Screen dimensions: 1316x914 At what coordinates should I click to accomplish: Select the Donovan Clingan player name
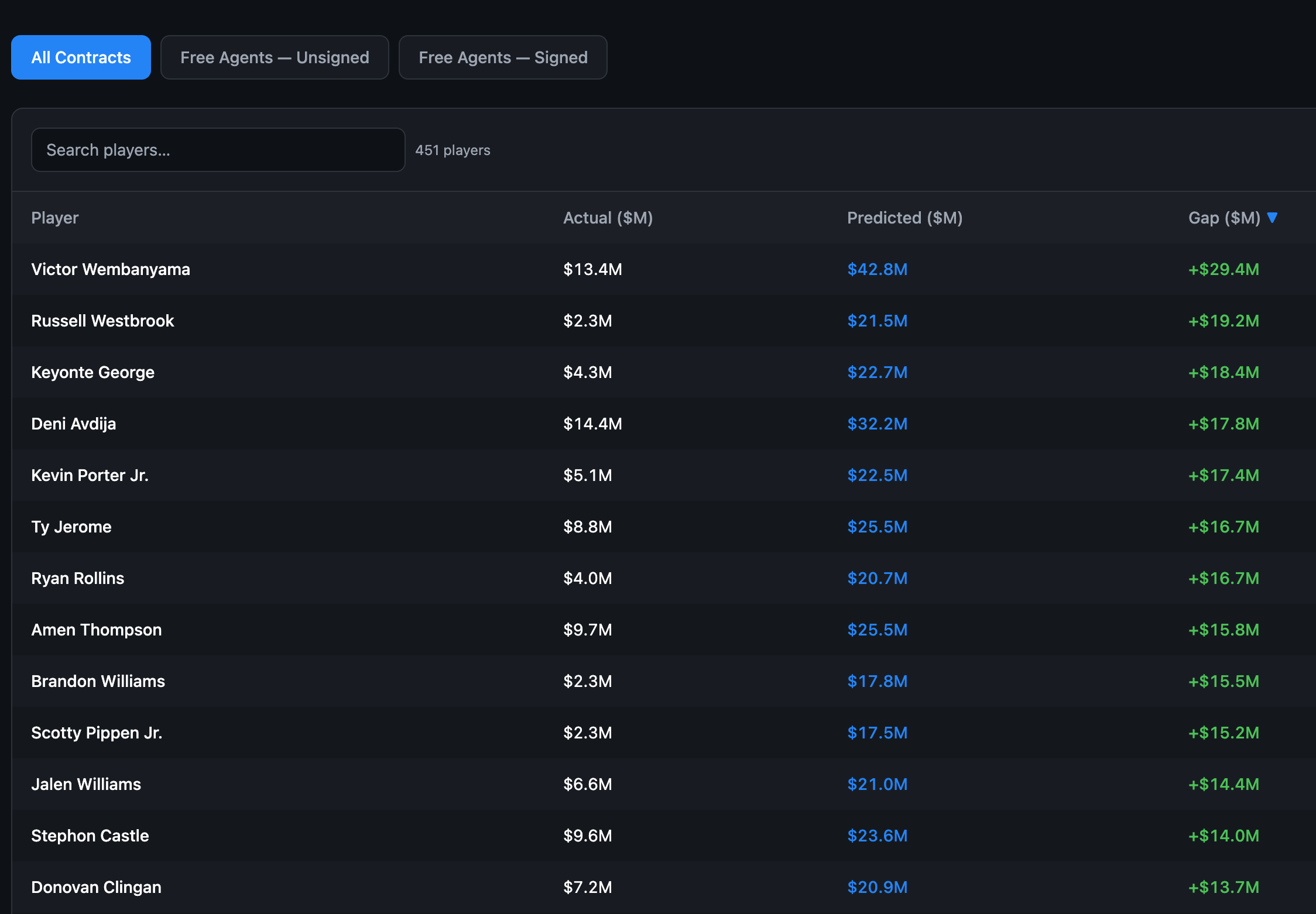tap(96, 887)
